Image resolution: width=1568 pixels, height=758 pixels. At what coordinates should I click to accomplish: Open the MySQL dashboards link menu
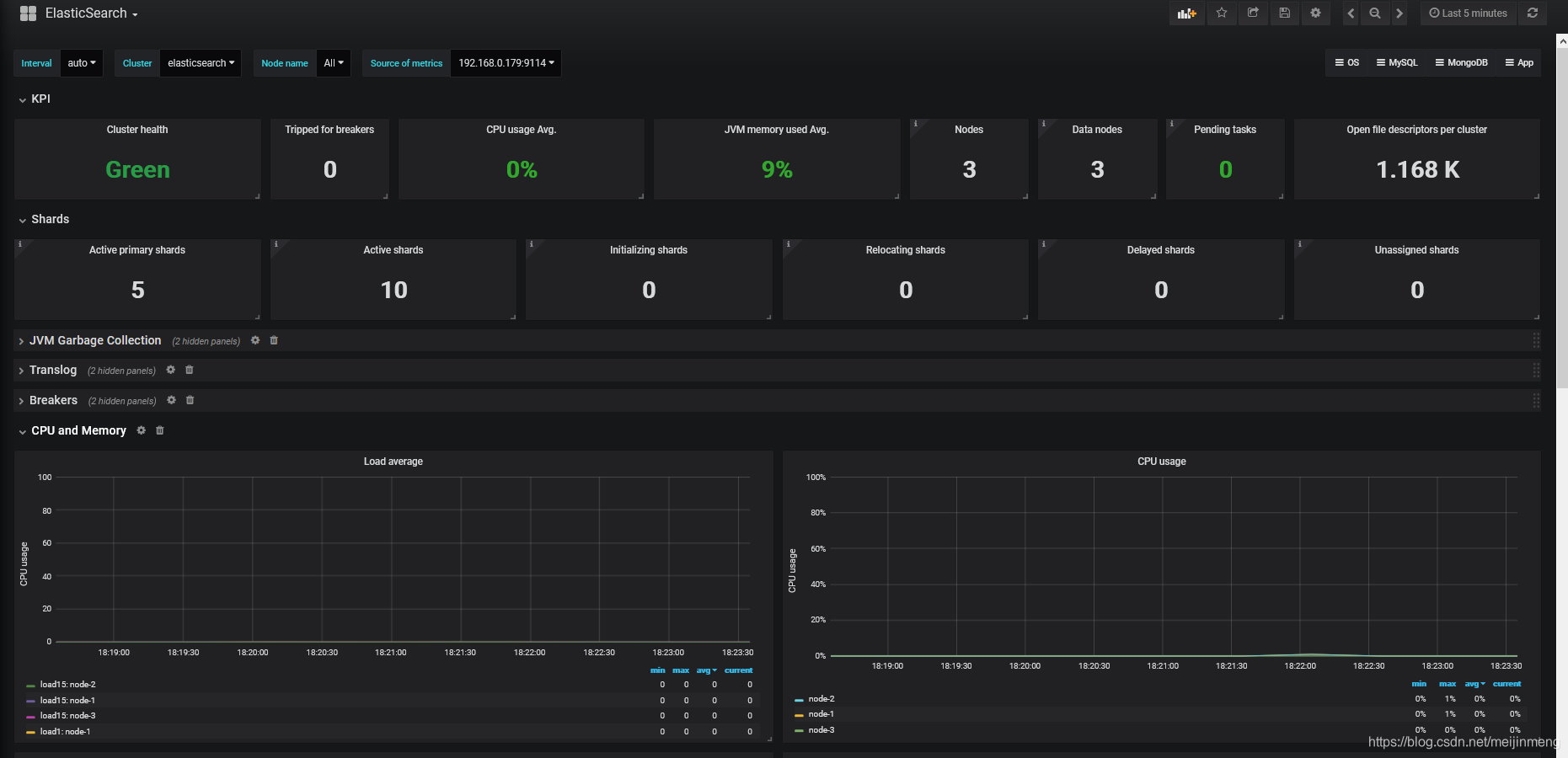[x=1397, y=63]
